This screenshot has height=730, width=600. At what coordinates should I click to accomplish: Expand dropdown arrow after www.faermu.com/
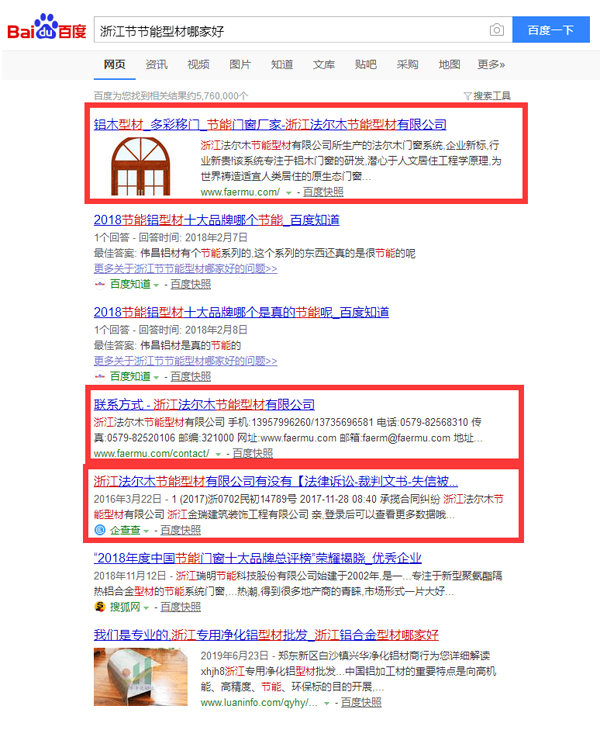289,192
